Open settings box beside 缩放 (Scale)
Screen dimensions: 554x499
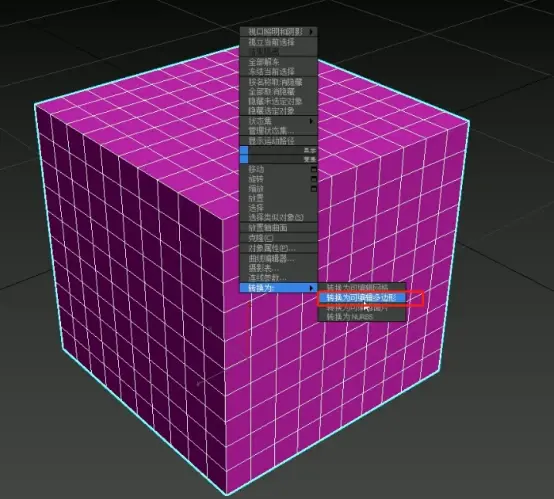(x=313, y=189)
